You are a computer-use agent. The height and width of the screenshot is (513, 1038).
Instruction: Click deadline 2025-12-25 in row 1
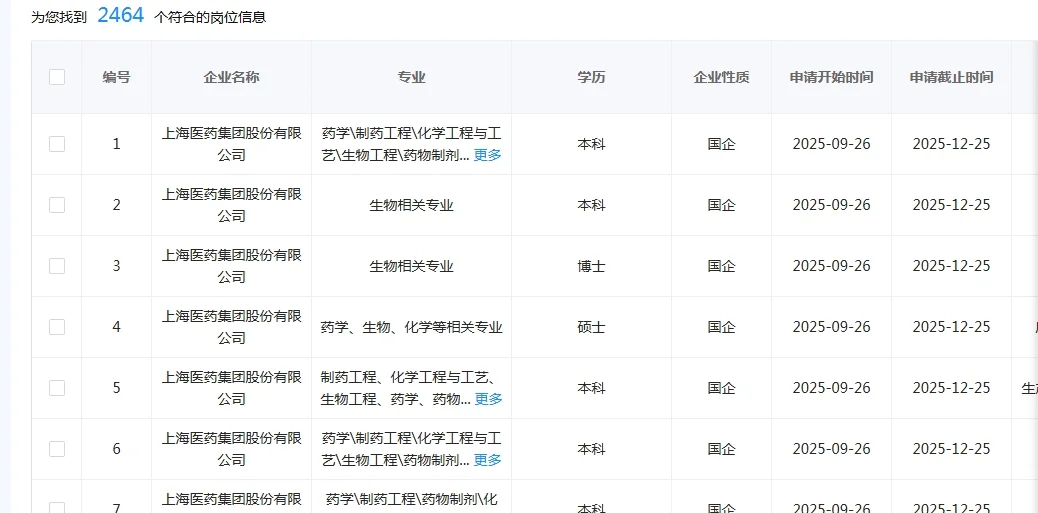(x=951, y=144)
